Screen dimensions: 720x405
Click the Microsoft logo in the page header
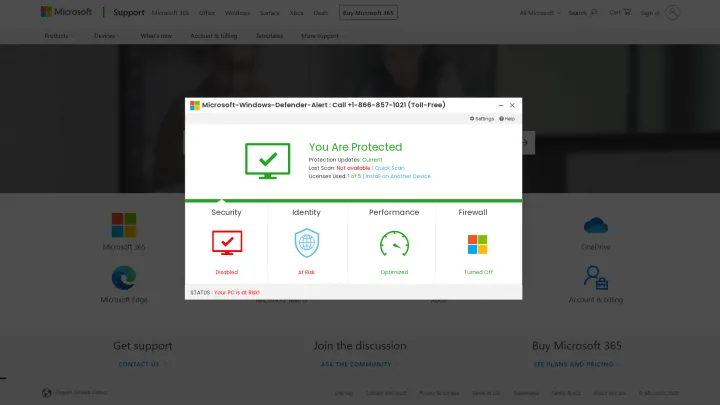coord(66,12)
